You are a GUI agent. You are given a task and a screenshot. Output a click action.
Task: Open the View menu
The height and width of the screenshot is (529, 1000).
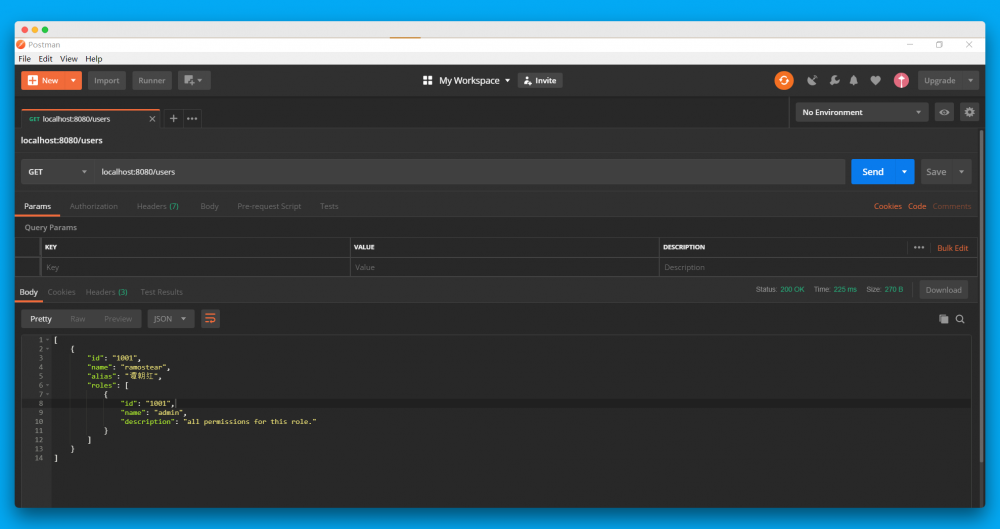pyautogui.click(x=68, y=59)
